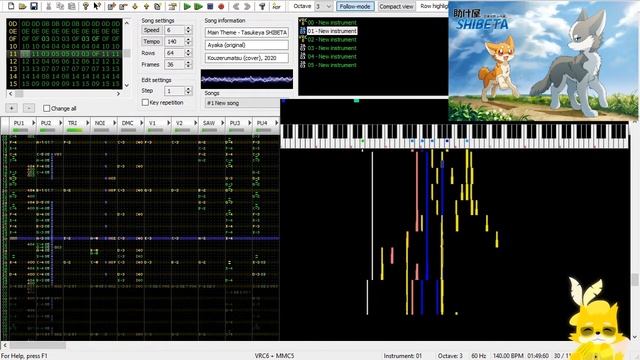Screen dimensions: 640x360
Task: Click the Duplicate frame icon
Action: (158, 6)
